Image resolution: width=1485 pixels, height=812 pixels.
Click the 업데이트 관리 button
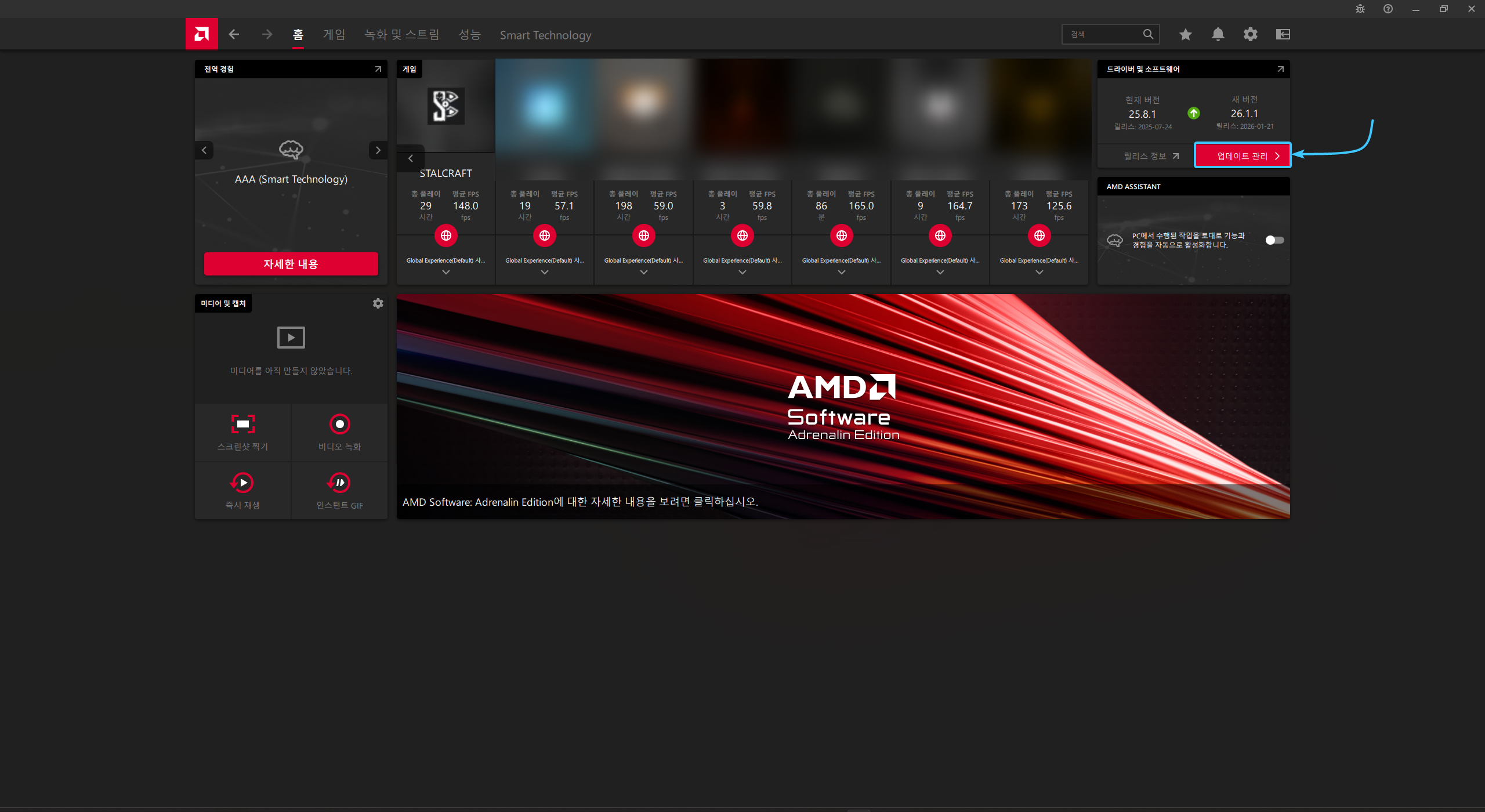(1242, 155)
